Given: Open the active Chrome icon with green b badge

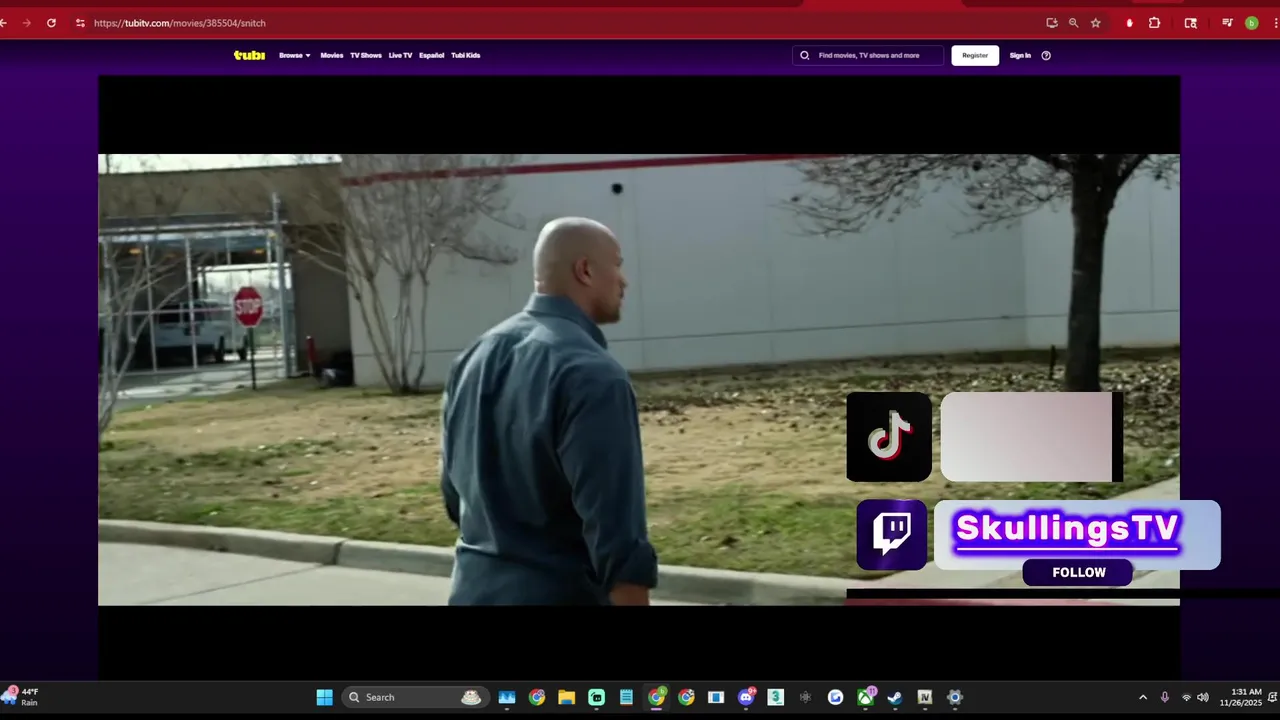Looking at the screenshot, I should pos(656,697).
